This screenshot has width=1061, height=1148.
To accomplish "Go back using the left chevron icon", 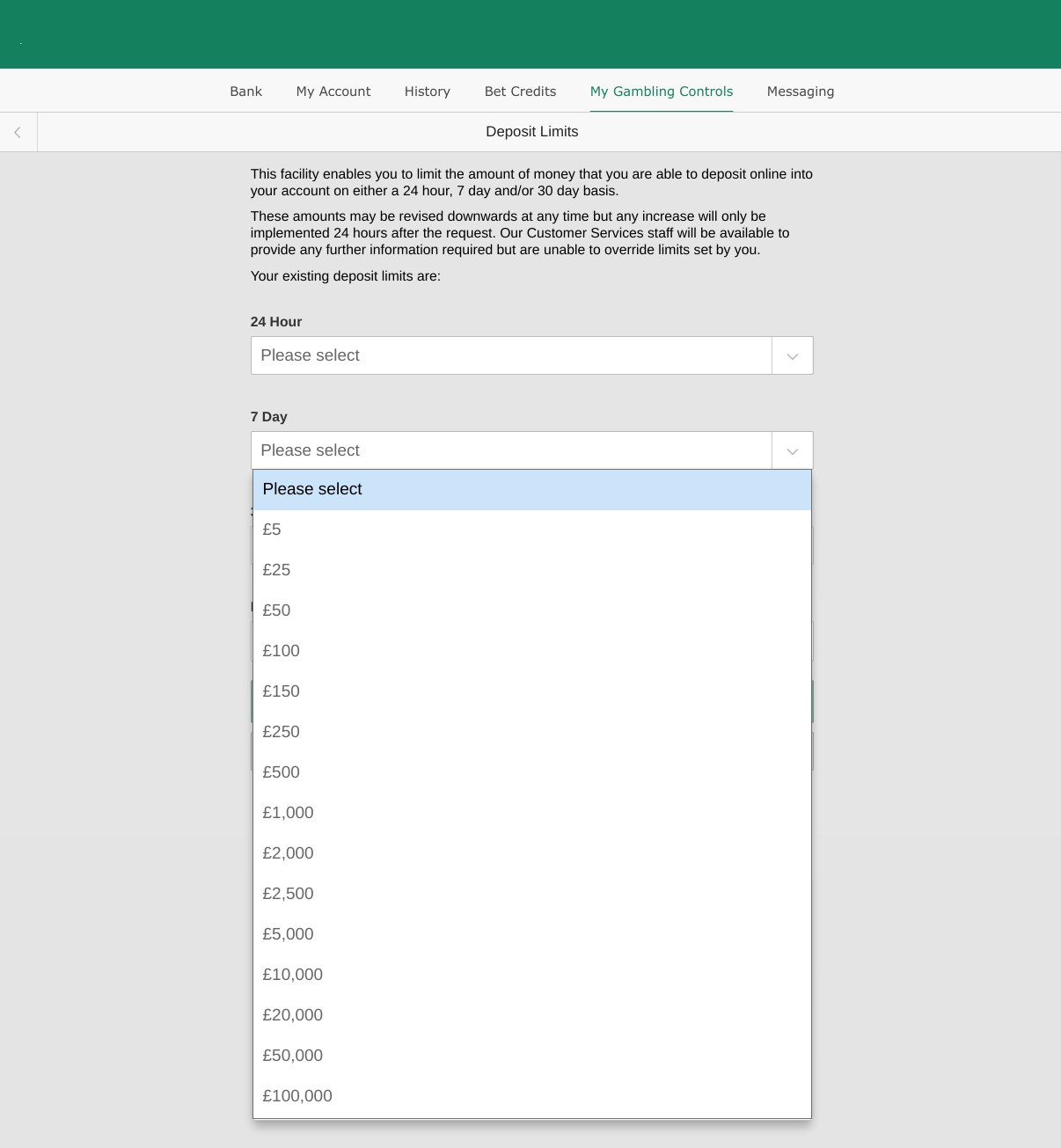I will [18, 132].
